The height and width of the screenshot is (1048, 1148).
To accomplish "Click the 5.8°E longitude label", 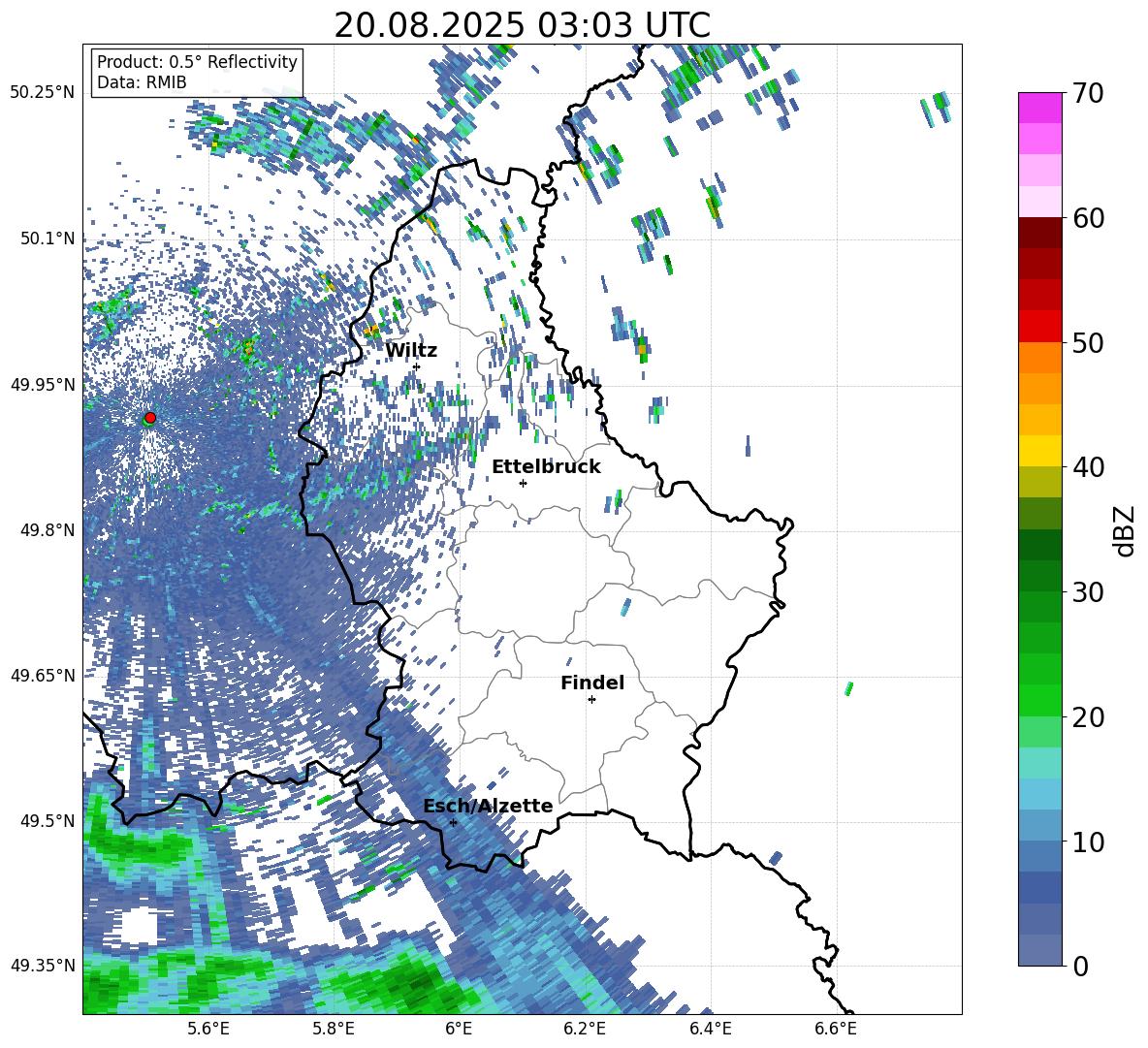I will click(x=334, y=1029).
